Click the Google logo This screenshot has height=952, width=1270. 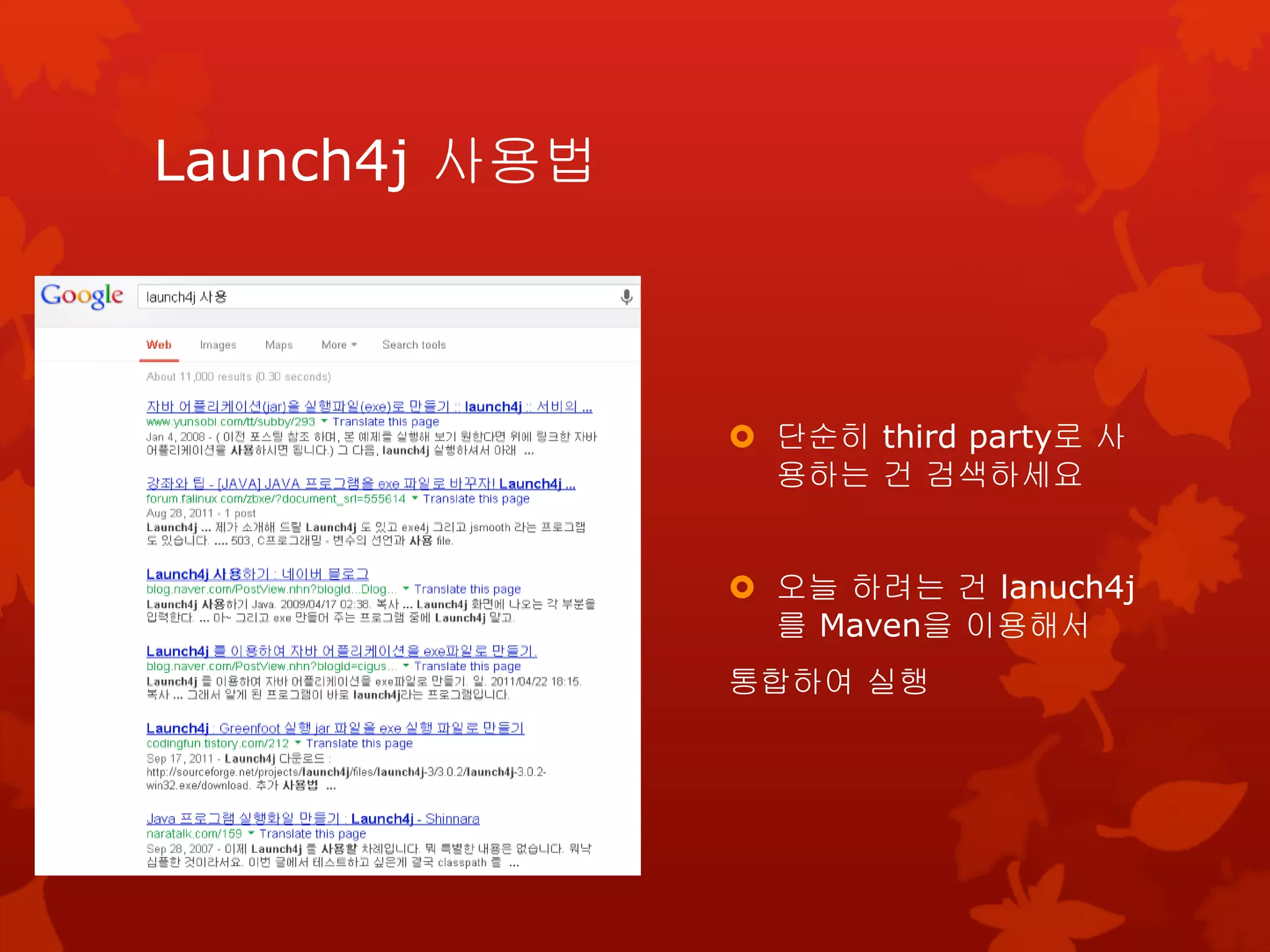(x=82, y=296)
